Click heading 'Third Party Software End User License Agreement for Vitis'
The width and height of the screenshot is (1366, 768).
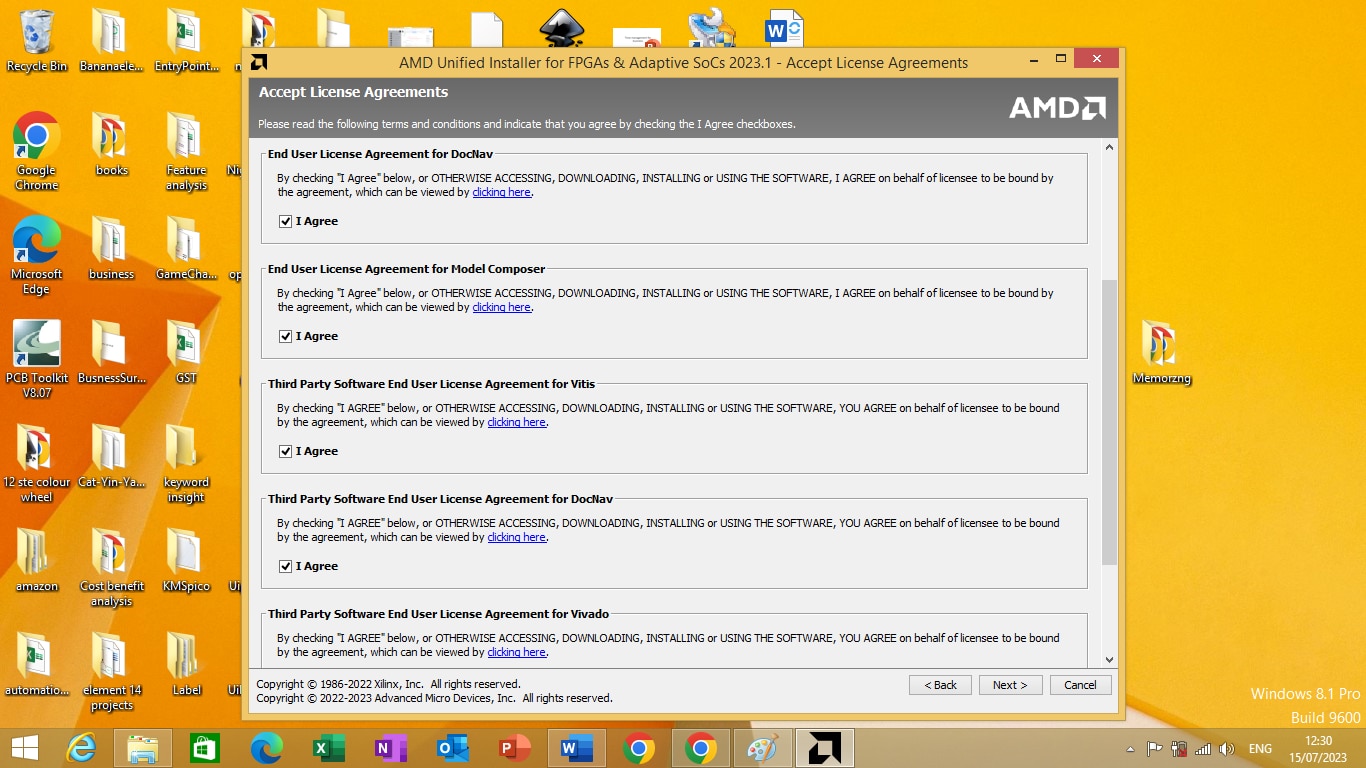[431, 384]
